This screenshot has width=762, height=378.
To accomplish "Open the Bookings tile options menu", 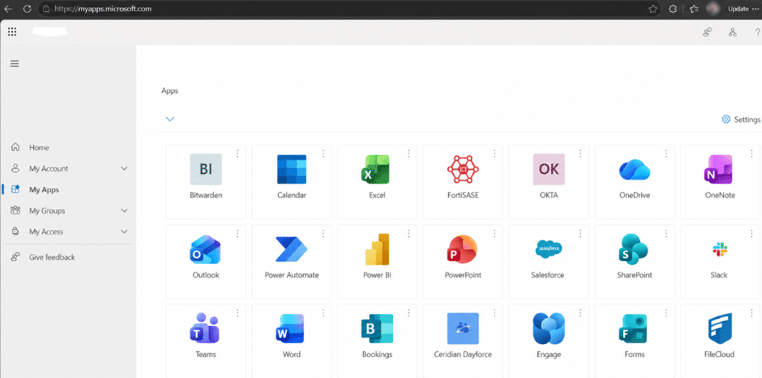I will click(409, 313).
